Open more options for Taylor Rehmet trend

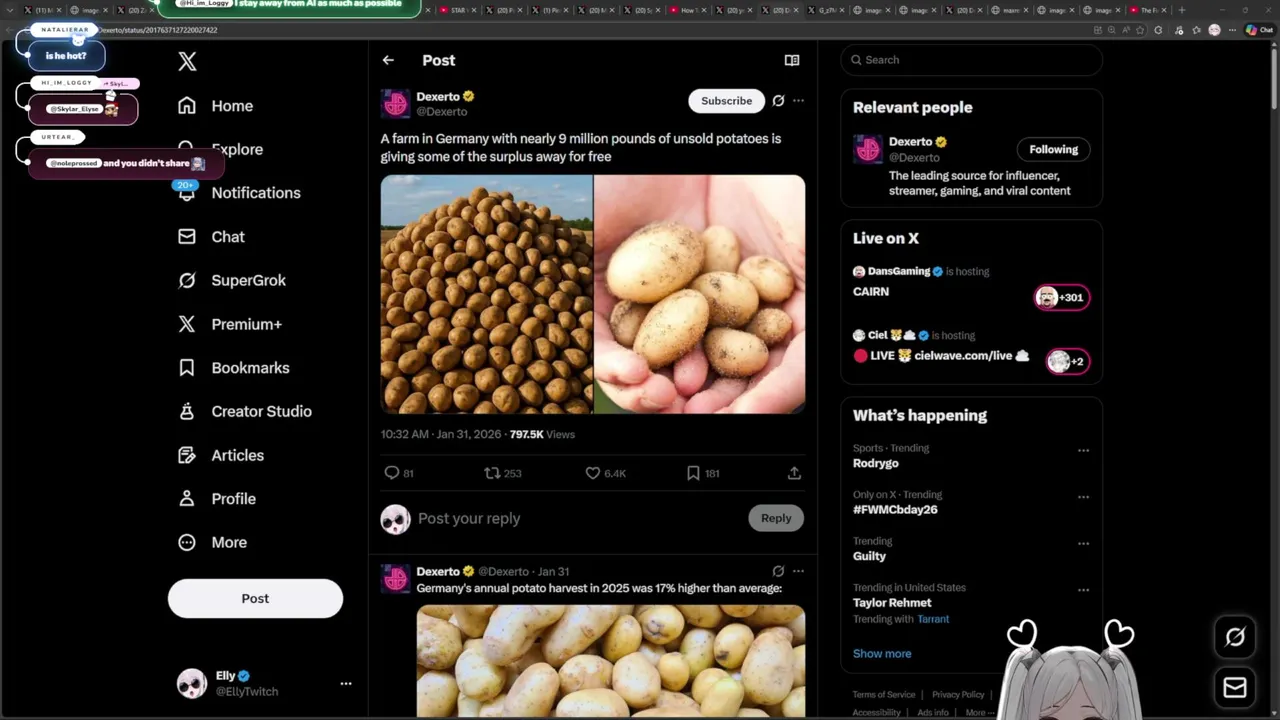[1083, 590]
